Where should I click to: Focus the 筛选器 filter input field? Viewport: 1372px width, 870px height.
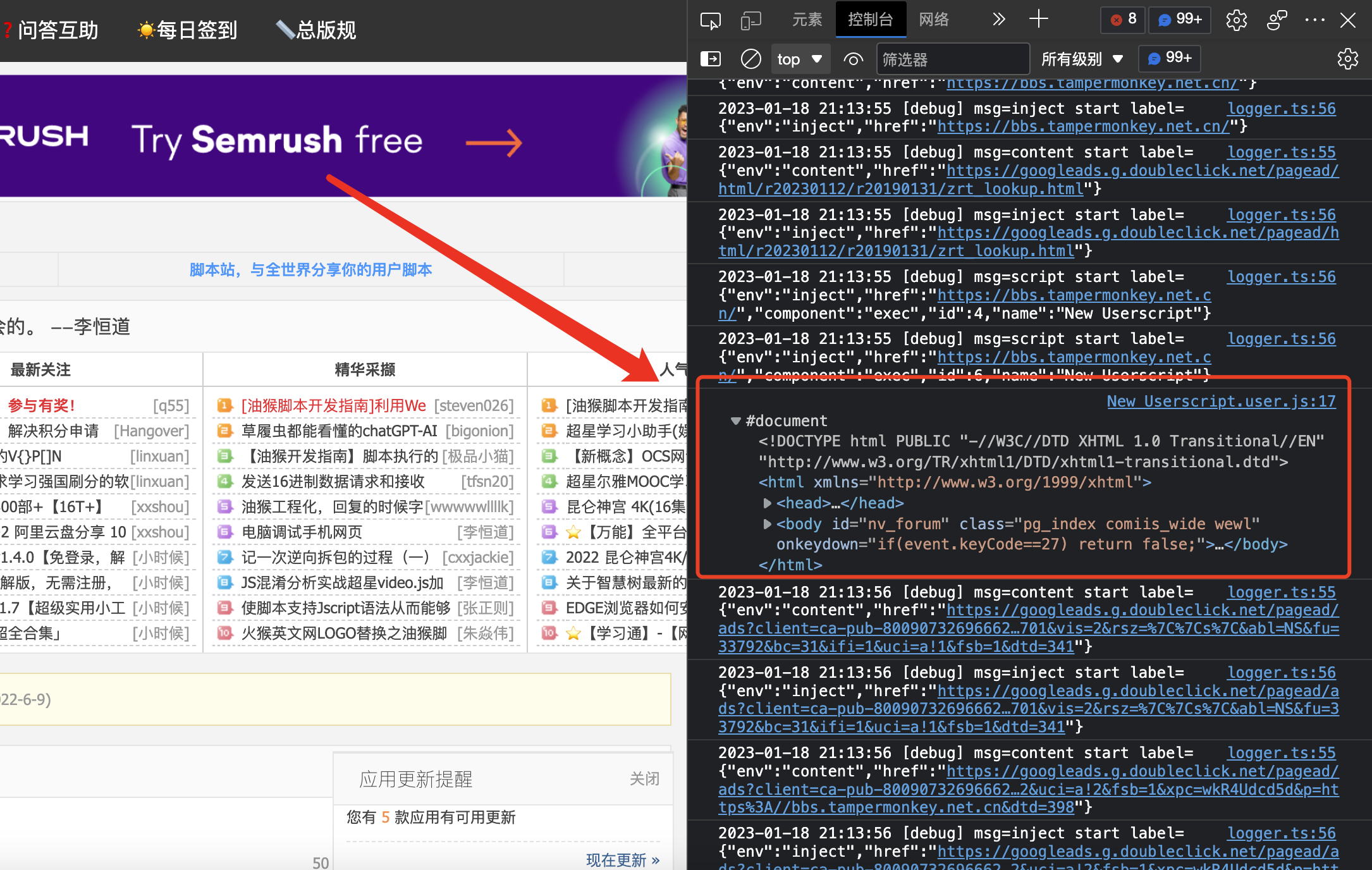click(x=952, y=59)
